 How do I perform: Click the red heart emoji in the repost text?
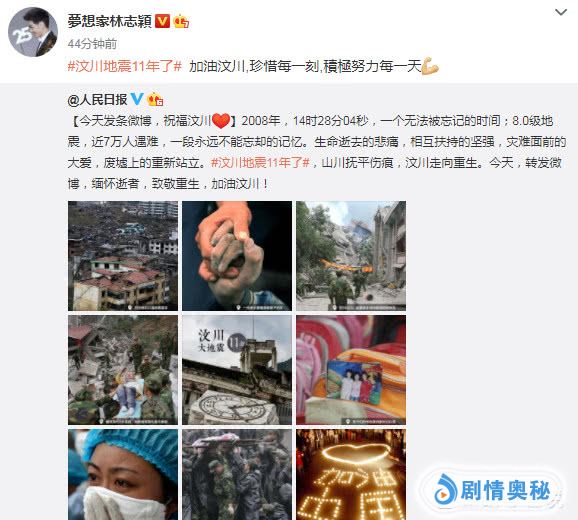click(x=221, y=121)
